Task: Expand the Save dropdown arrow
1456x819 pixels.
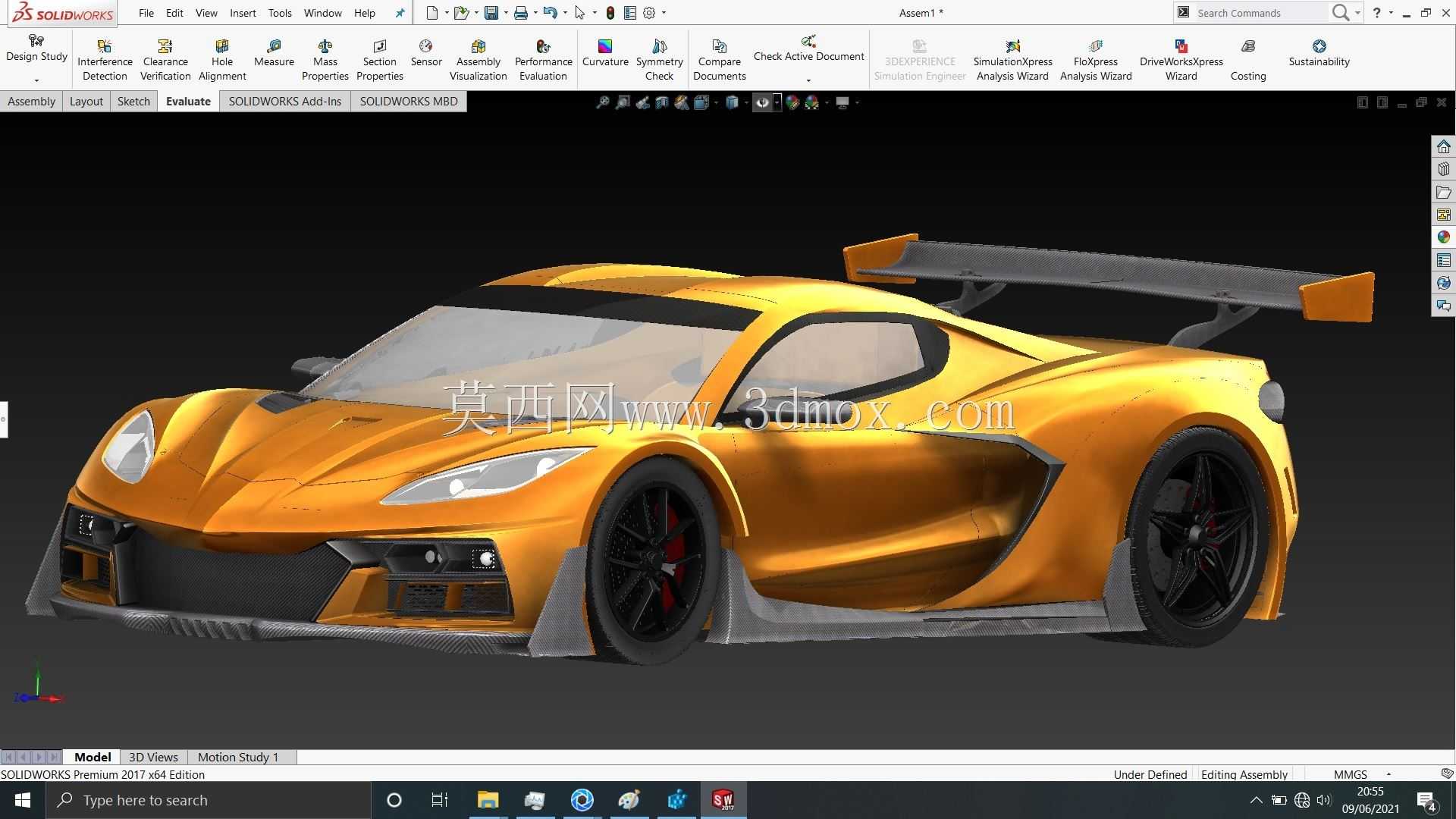Action: [x=506, y=13]
